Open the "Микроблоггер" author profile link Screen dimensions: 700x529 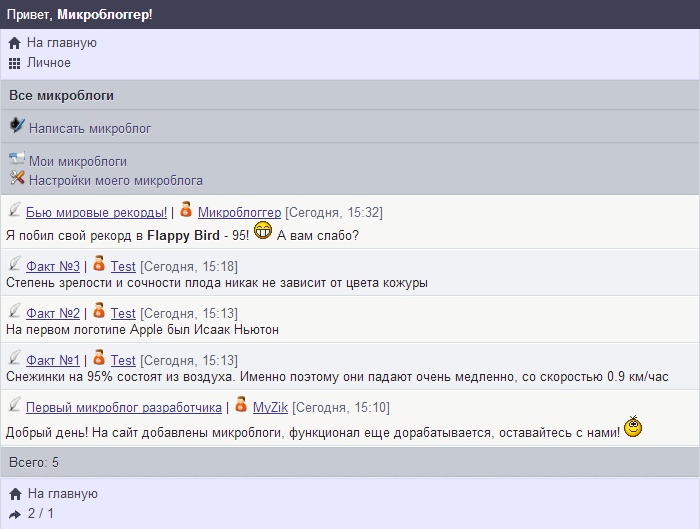point(239,212)
